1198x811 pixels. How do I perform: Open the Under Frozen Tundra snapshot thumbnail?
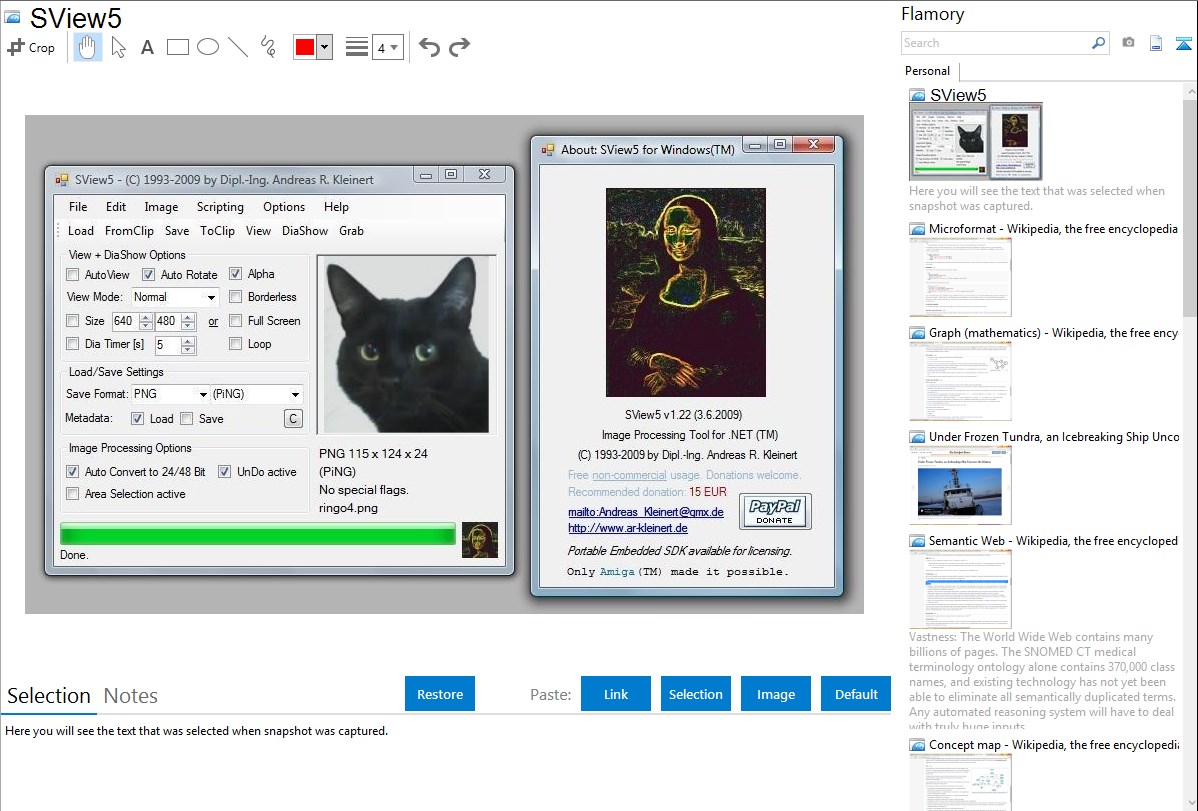(x=960, y=485)
